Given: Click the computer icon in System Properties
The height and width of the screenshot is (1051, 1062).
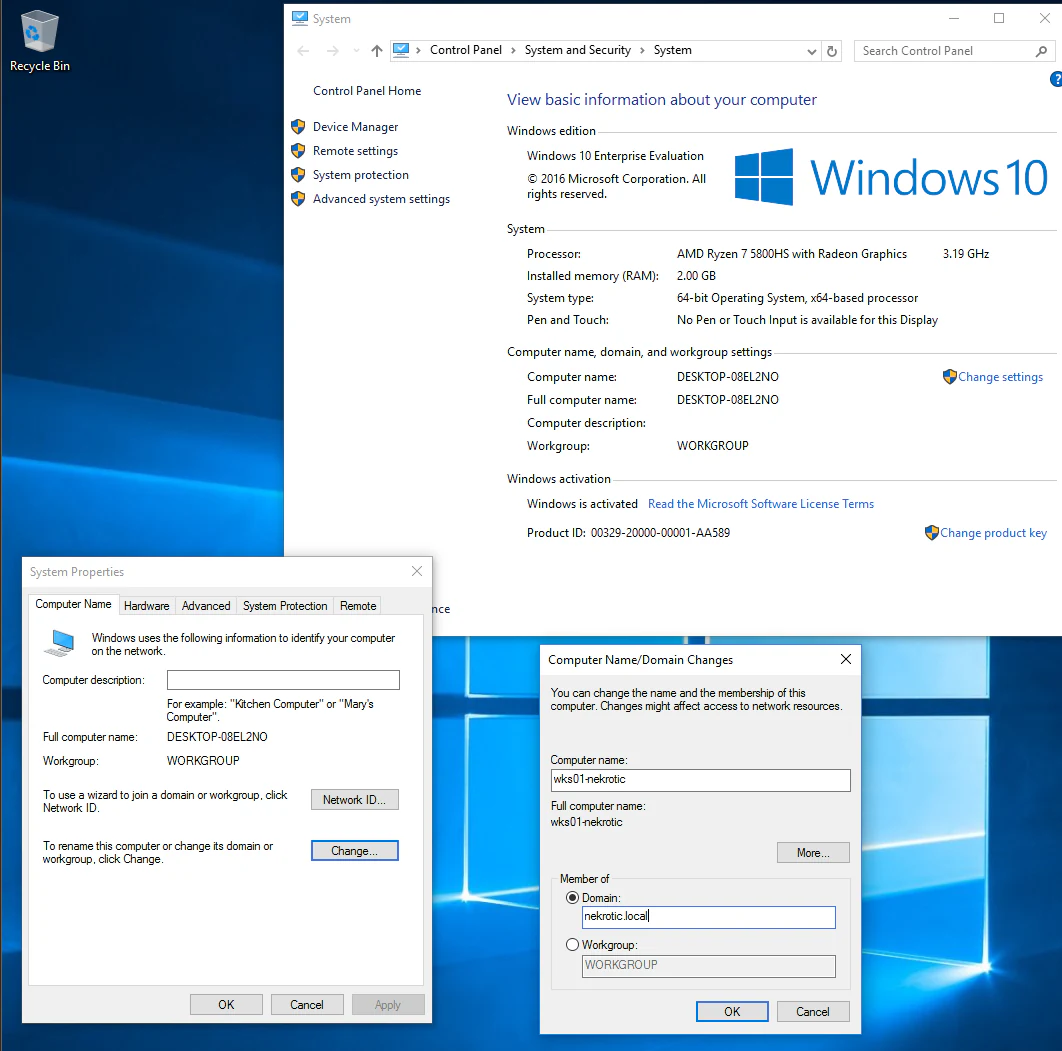Looking at the screenshot, I should 60,643.
